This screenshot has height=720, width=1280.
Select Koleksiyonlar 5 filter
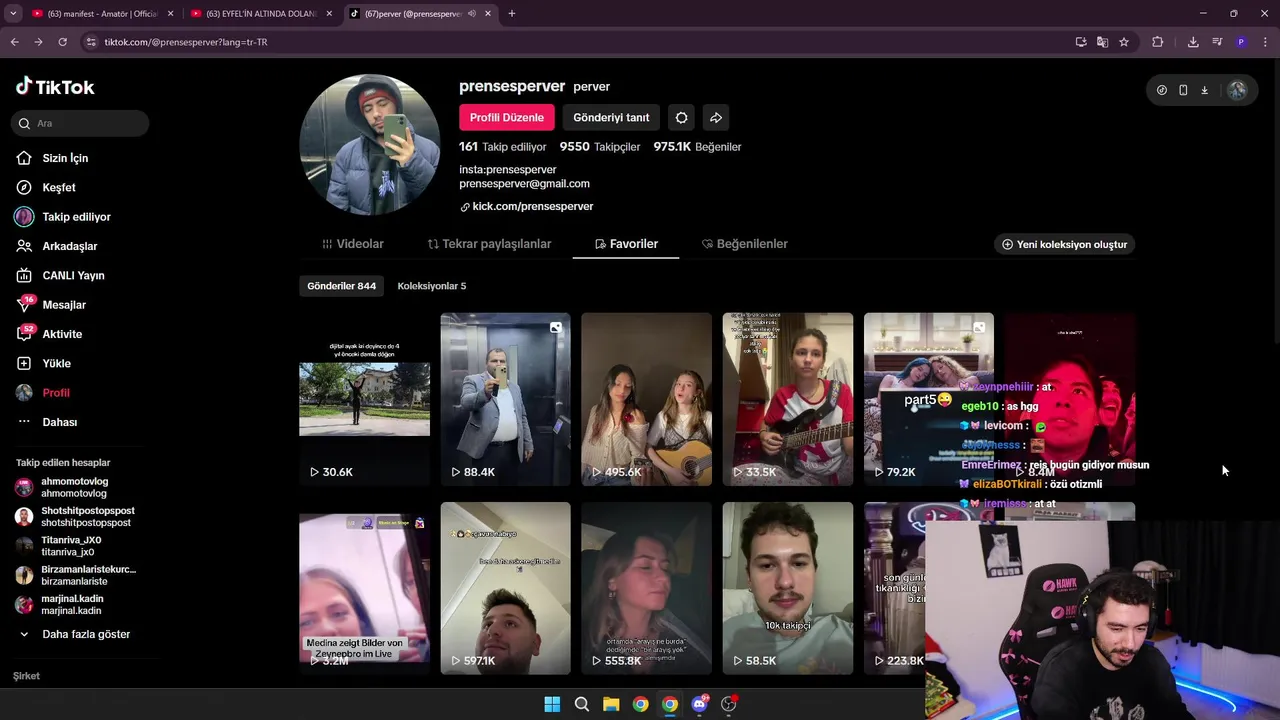click(431, 286)
